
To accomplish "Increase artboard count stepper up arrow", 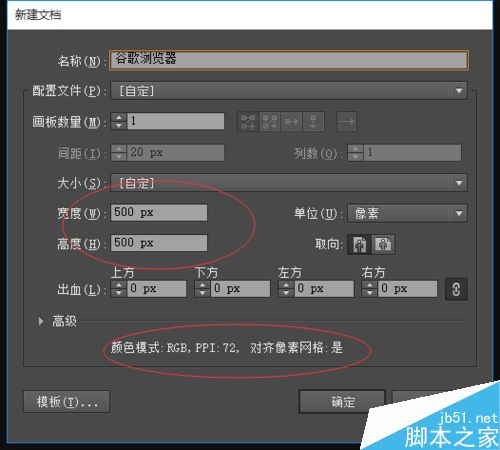I will coord(119,117).
